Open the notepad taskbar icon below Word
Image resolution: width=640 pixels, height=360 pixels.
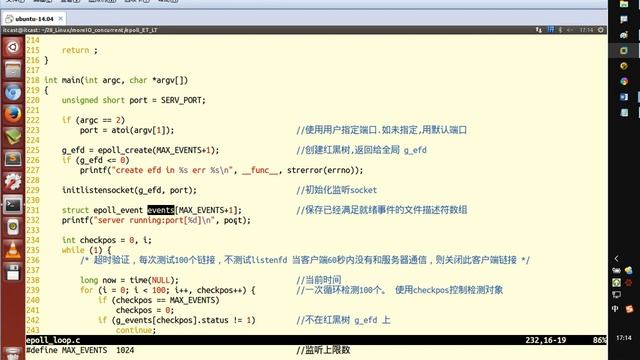[624, 112]
